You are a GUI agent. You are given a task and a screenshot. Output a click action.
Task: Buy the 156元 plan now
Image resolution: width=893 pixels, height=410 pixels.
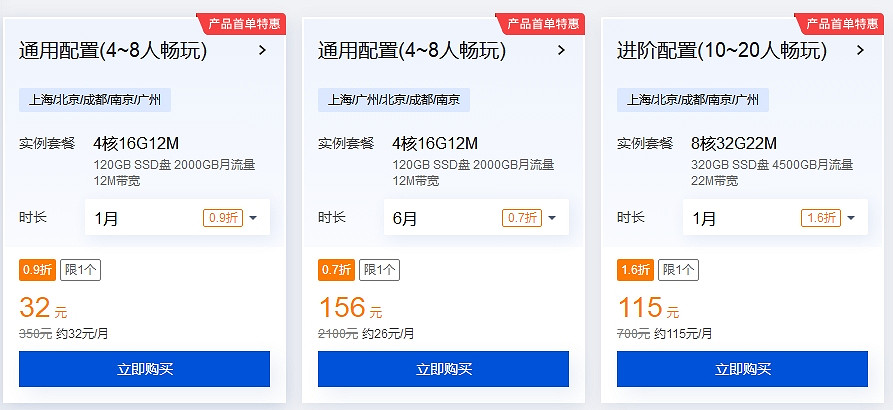pyautogui.click(x=443, y=369)
